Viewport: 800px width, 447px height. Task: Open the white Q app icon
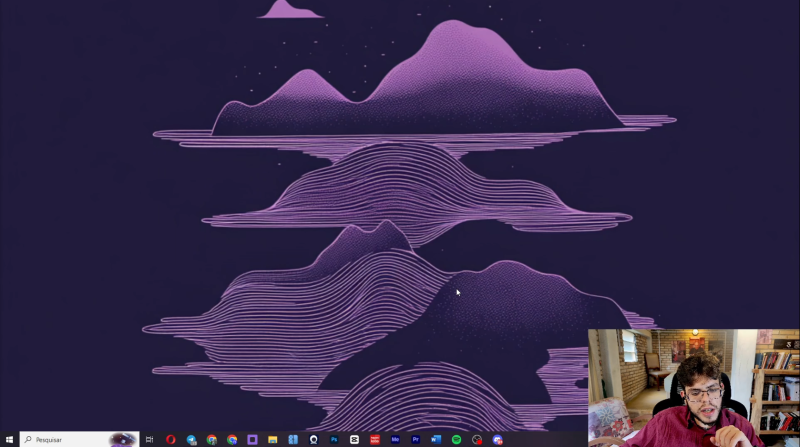point(314,439)
